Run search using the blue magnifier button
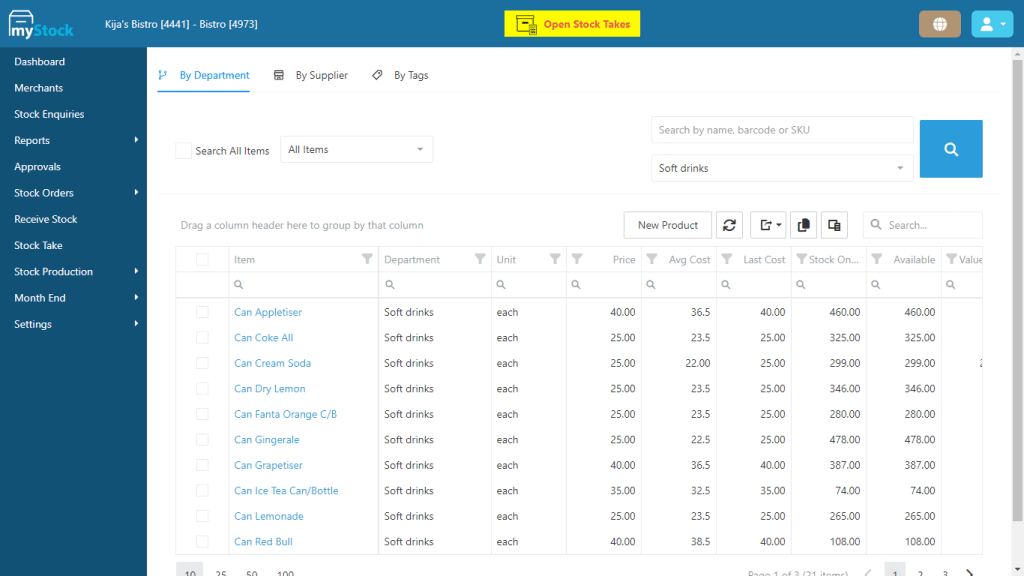This screenshot has width=1024, height=576. click(950, 148)
